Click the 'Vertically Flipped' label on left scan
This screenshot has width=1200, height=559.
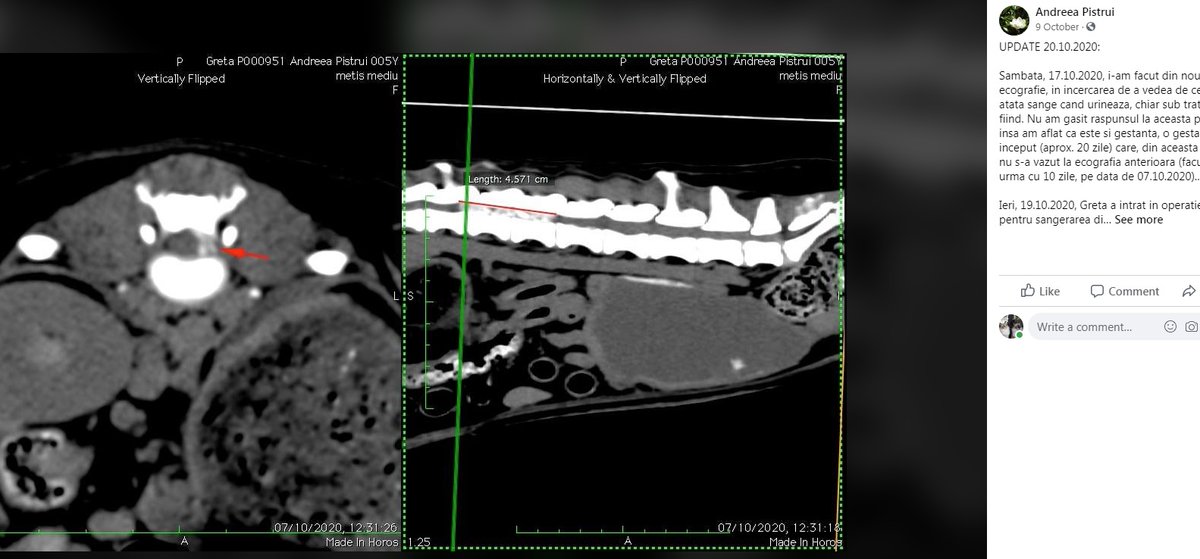click(181, 78)
